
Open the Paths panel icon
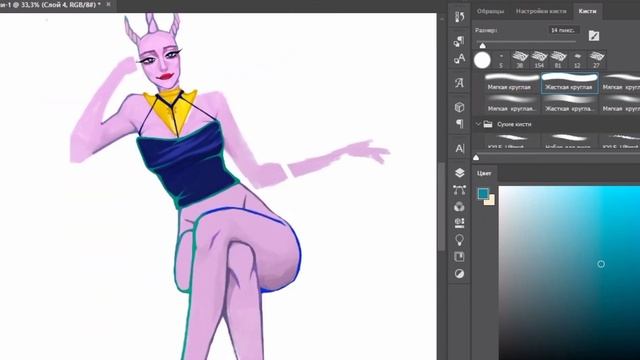pyautogui.click(x=459, y=190)
